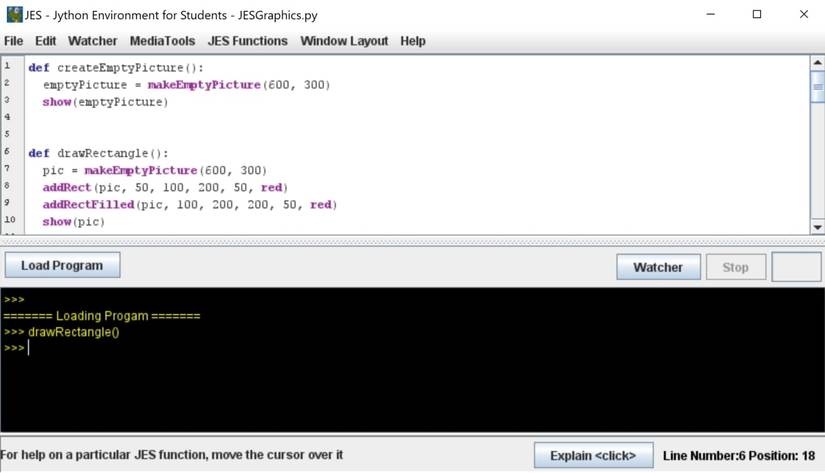Click line number 5 in the gutter
Image resolution: width=825 pixels, height=473 pixels.
point(7,134)
